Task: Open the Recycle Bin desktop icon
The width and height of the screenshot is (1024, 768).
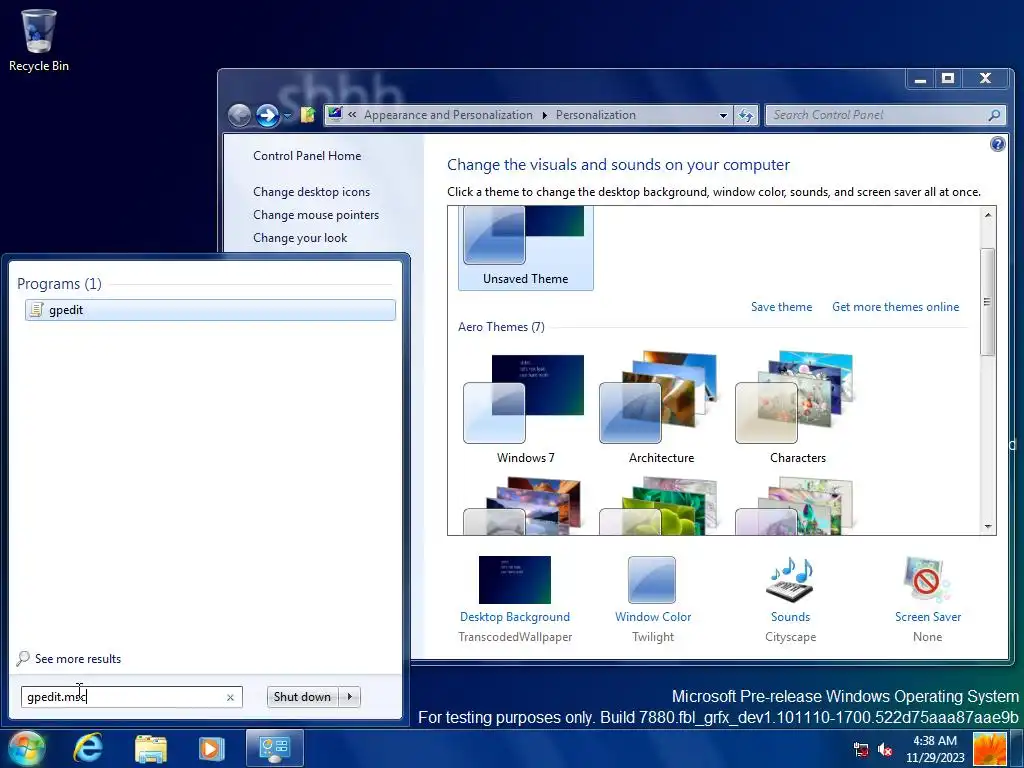Action: [x=39, y=39]
